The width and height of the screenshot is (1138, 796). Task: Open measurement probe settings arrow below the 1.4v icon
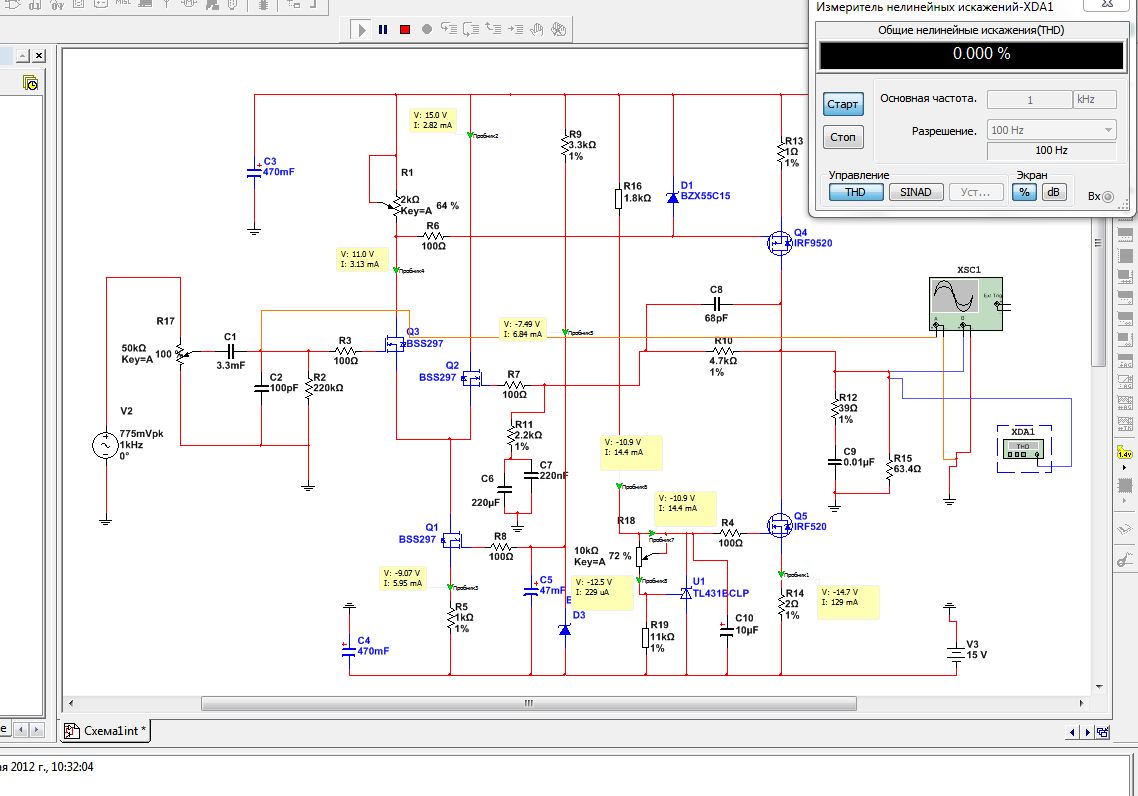1124,468
